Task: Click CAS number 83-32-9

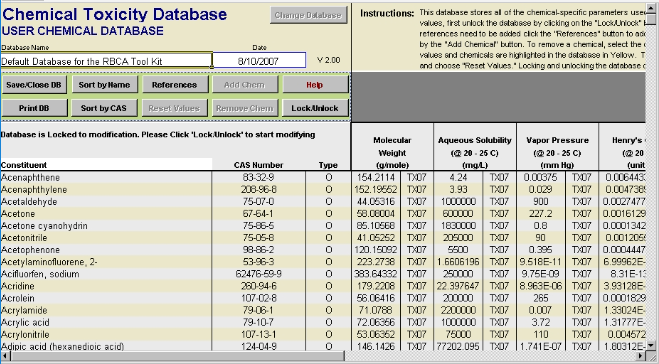Action: click(258, 177)
